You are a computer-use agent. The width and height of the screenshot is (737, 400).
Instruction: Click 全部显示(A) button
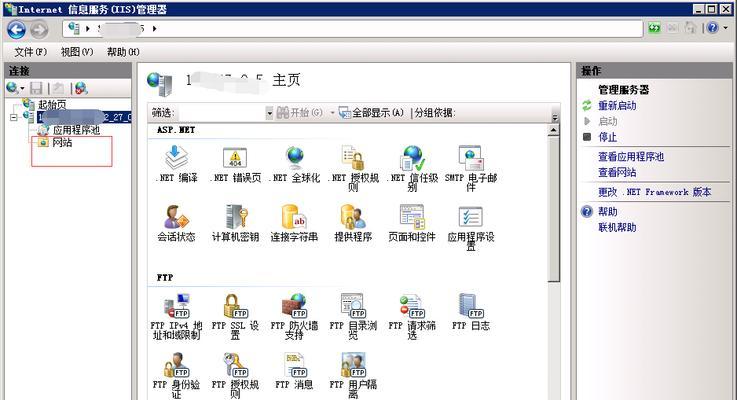(x=372, y=113)
